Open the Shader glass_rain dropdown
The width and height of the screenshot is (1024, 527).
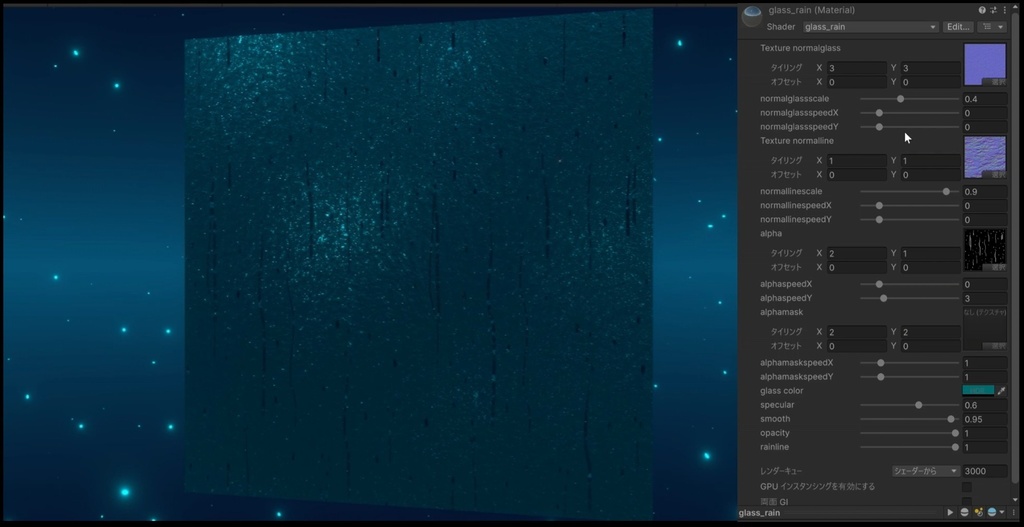tap(871, 27)
